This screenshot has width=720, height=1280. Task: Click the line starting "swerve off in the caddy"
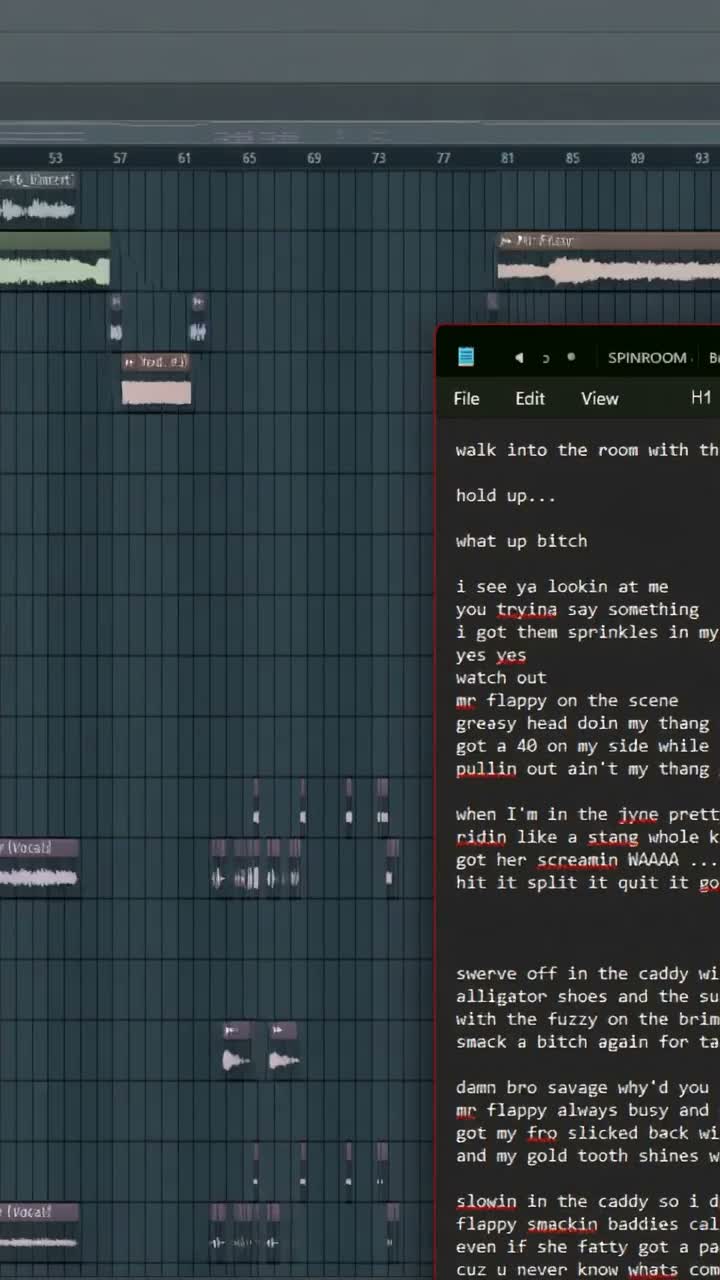tap(587, 973)
